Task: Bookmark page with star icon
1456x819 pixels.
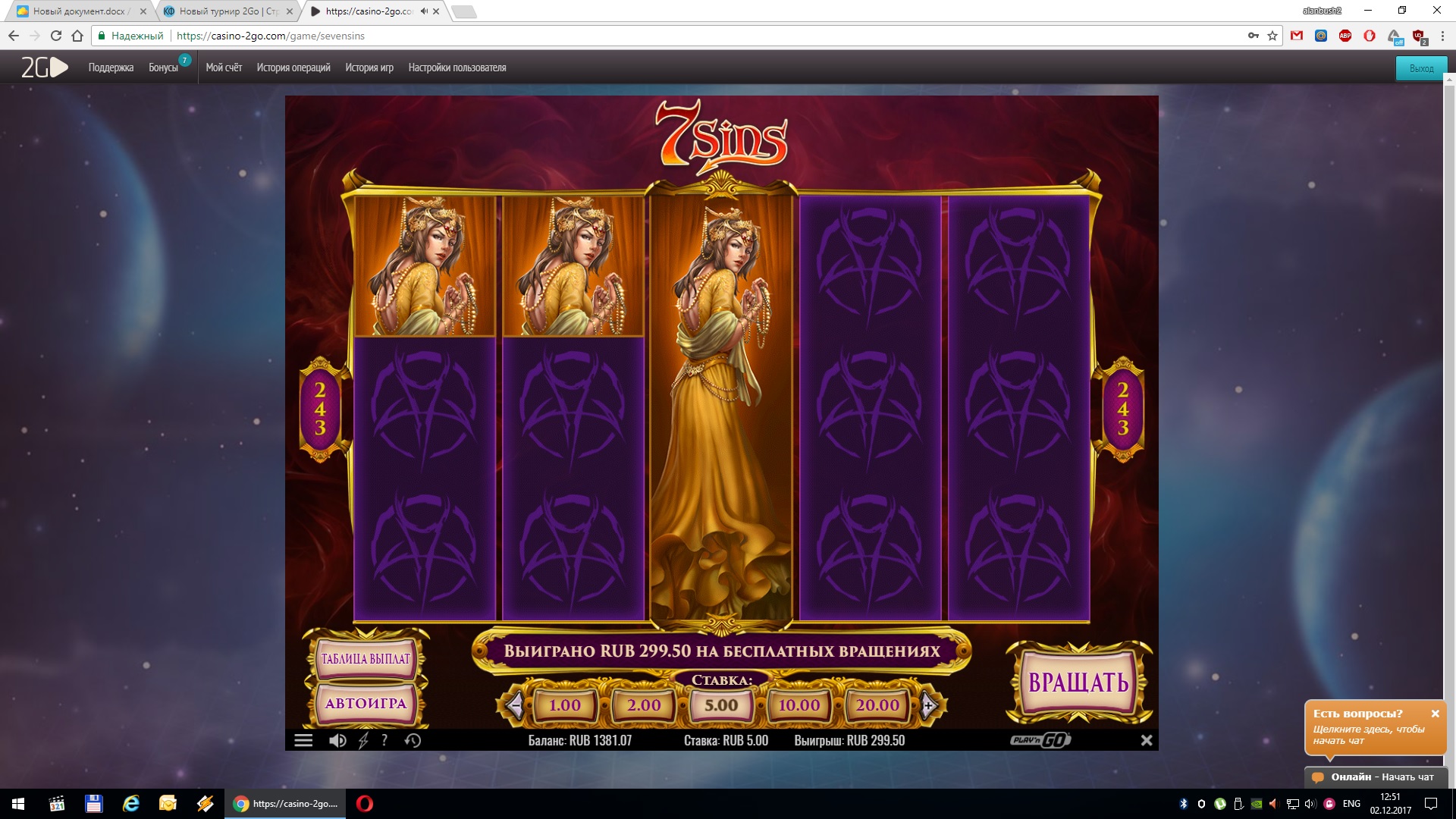Action: click(x=1272, y=36)
